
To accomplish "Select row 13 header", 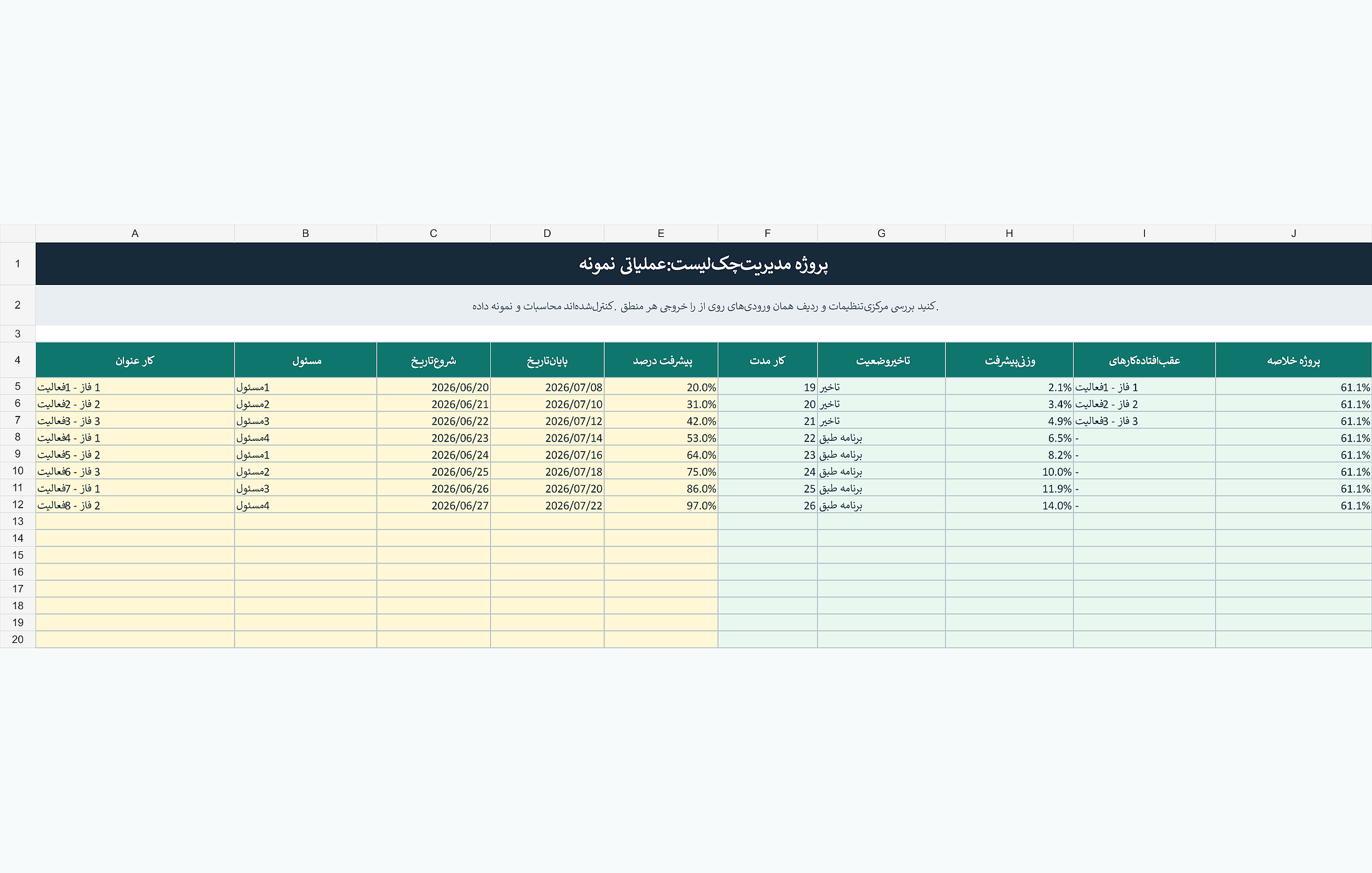I will [x=17, y=521].
